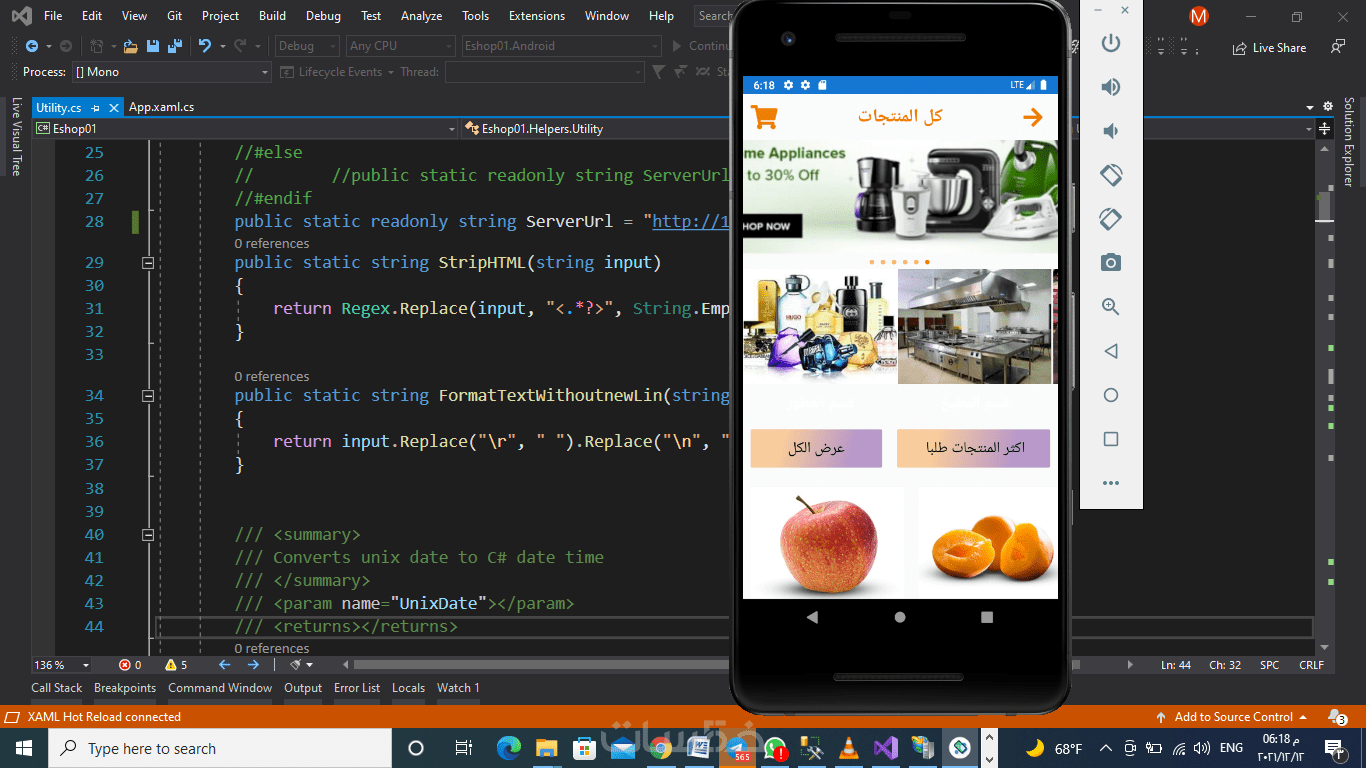The width and height of the screenshot is (1366, 768).
Task: Open Eshop01 project navigation dropdown
Action: pos(245,128)
